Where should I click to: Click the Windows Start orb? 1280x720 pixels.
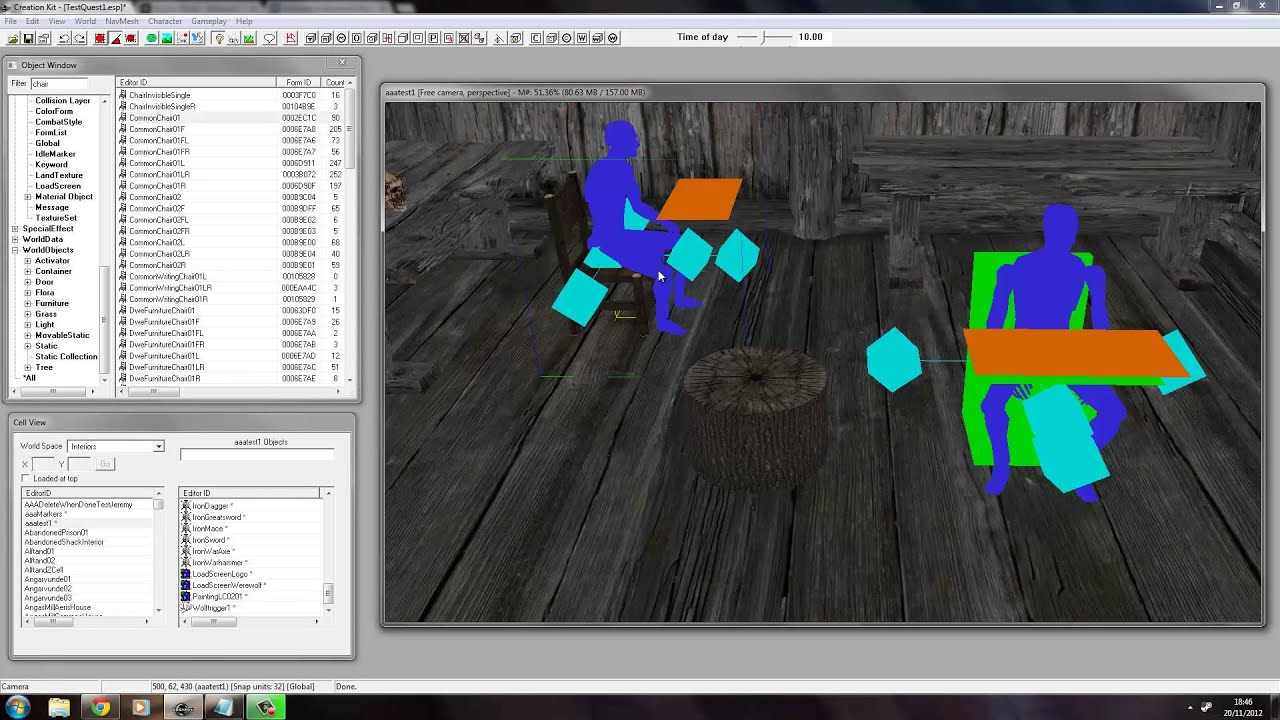pyautogui.click(x=17, y=707)
